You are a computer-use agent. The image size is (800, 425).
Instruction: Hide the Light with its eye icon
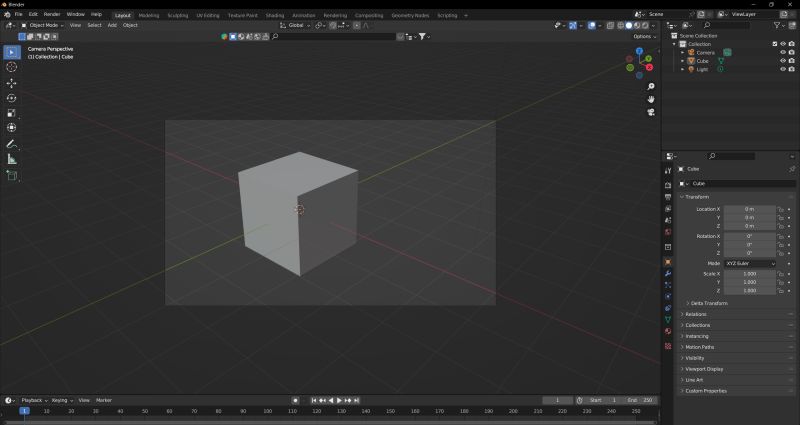pyautogui.click(x=783, y=69)
